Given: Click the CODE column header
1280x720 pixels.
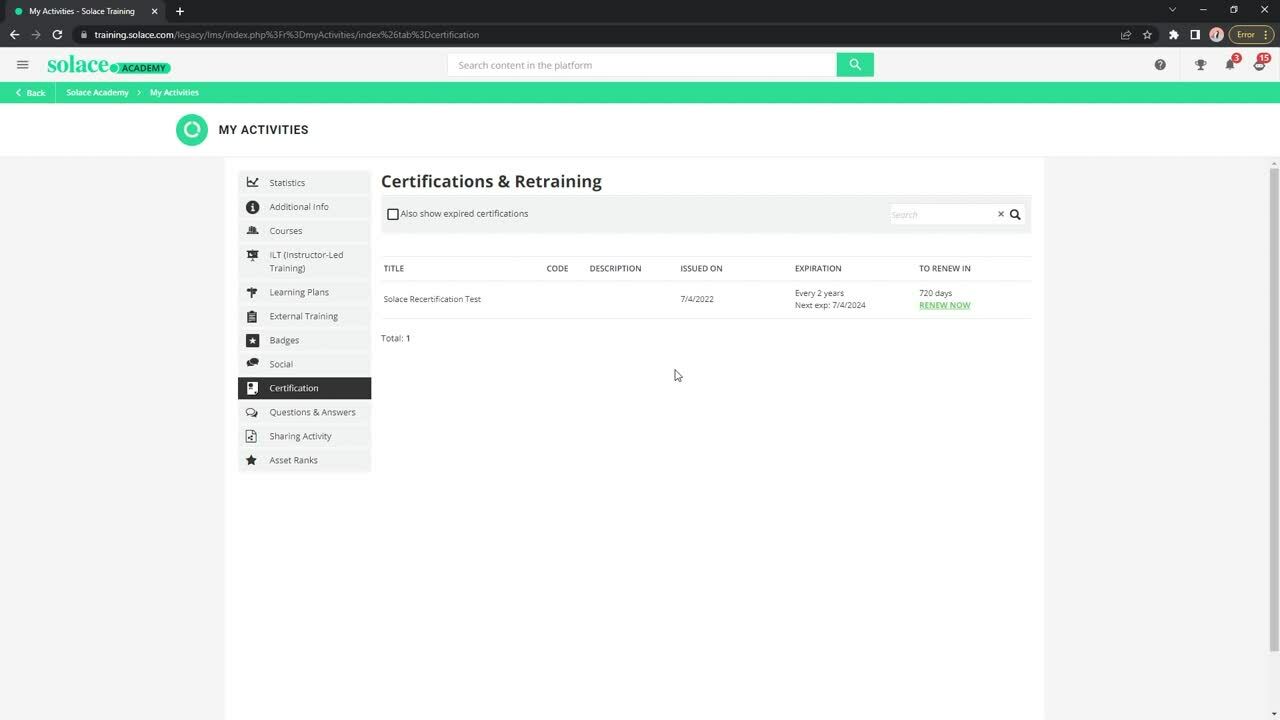Looking at the screenshot, I should pyautogui.click(x=557, y=268).
